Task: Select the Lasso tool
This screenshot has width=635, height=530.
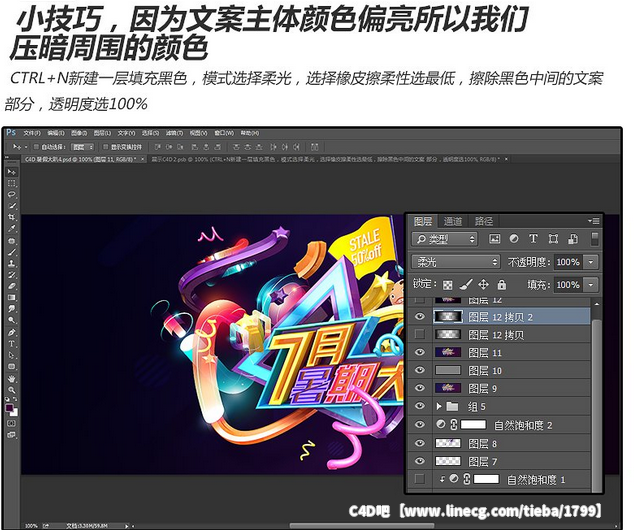Action: pyautogui.click(x=12, y=194)
